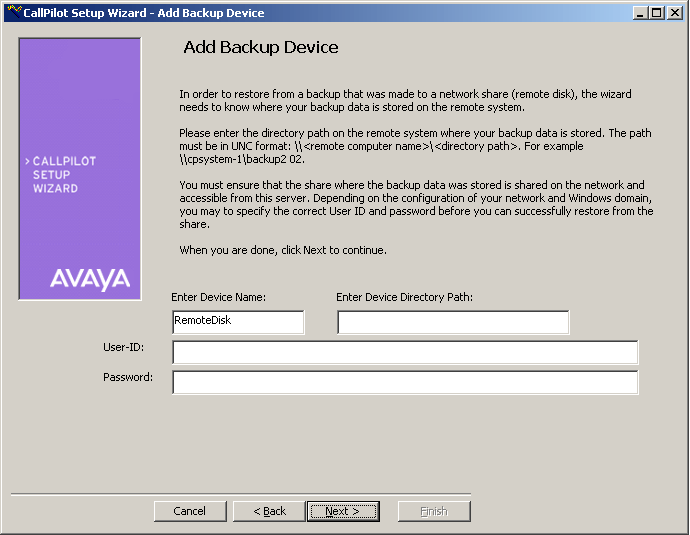Viewport: 690px width, 535px height.
Task: Click the Add Backup Device heading
Action: point(261,48)
